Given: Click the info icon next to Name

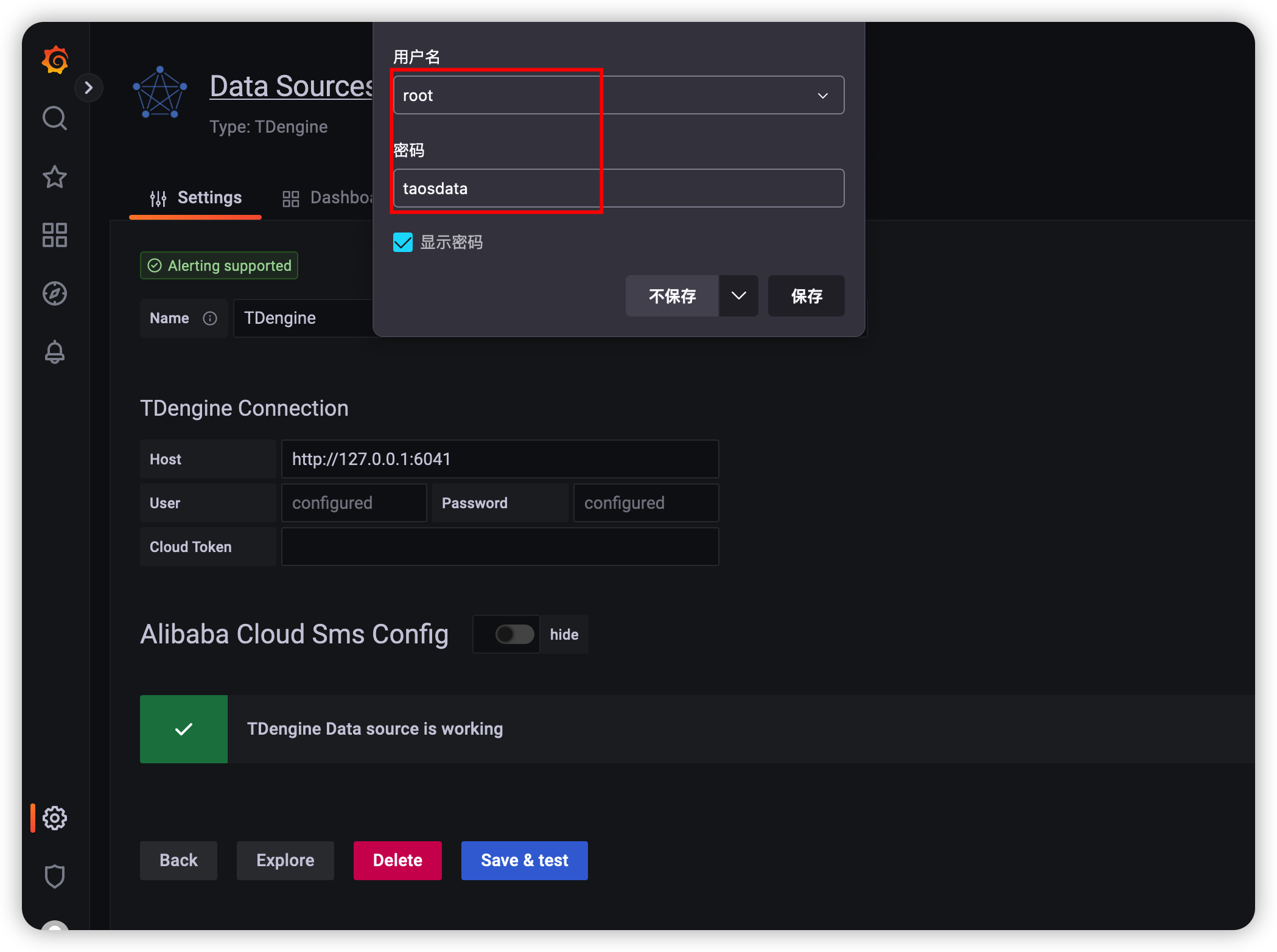Looking at the screenshot, I should pyautogui.click(x=210, y=318).
